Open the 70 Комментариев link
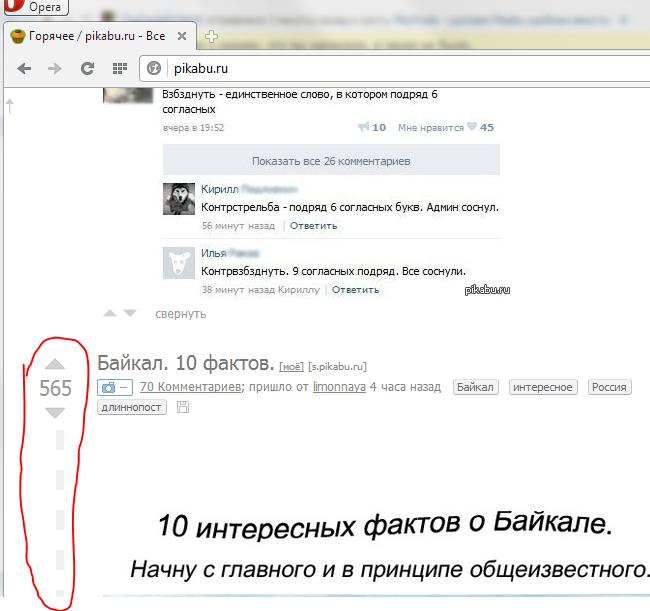Image resolution: width=650 pixels, height=611 pixels. coord(190,387)
